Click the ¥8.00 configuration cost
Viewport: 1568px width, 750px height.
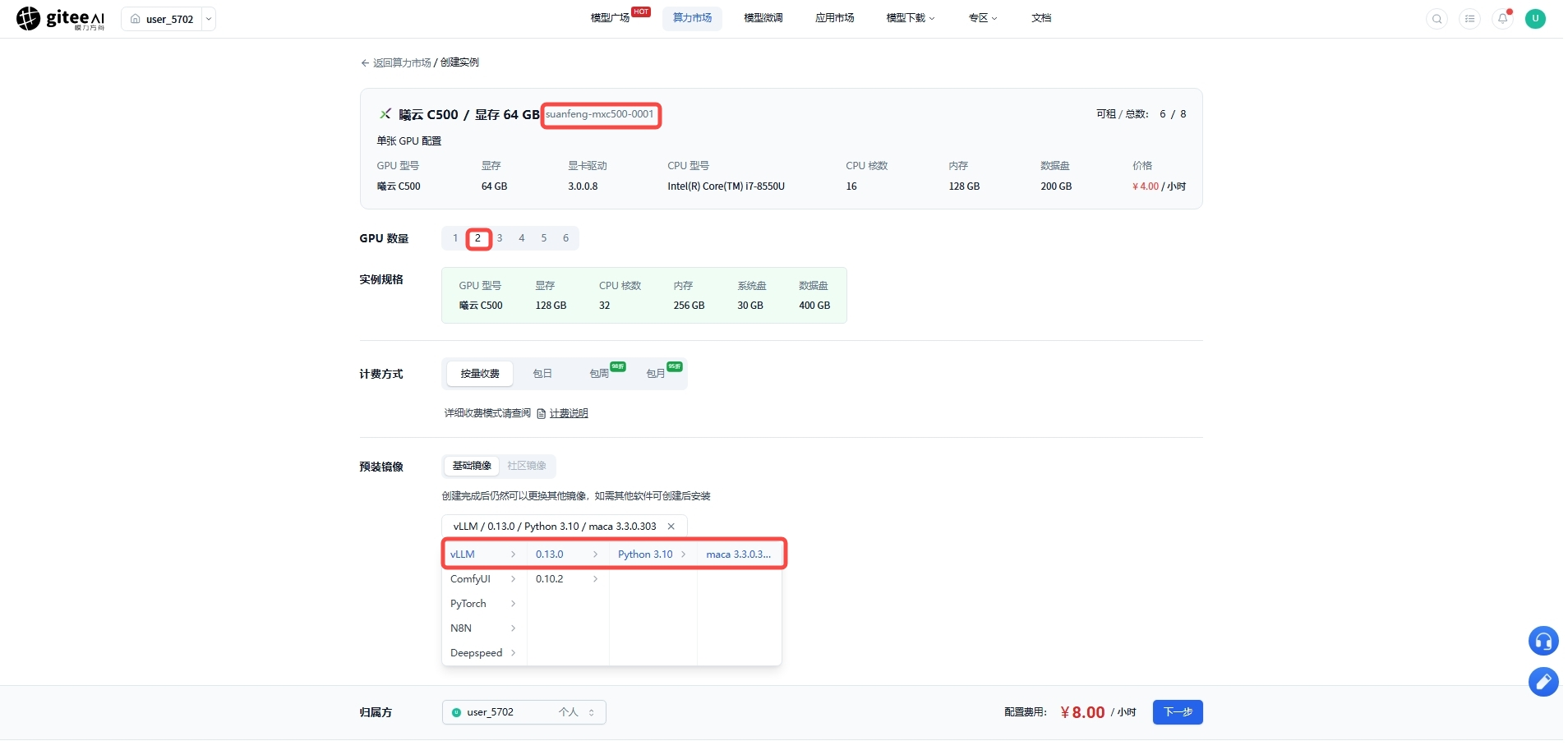[x=1082, y=712]
